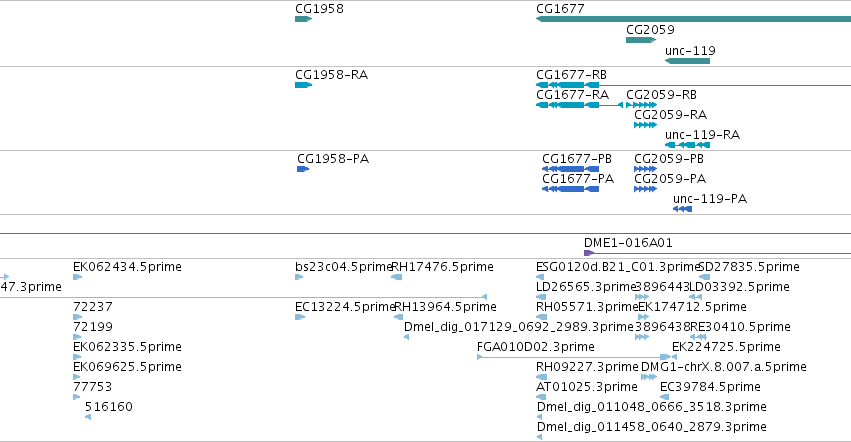Click the 516160 feature arrow
The image size is (851, 442).
(88, 417)
